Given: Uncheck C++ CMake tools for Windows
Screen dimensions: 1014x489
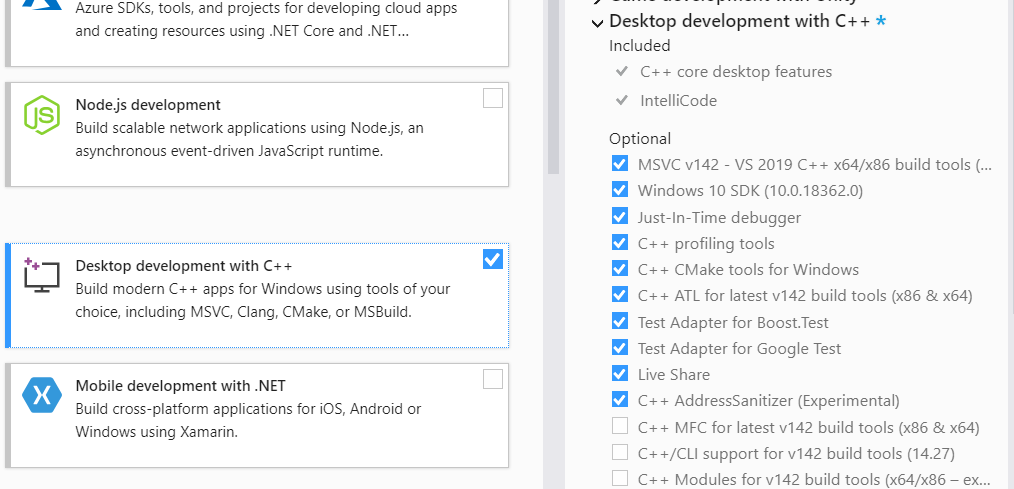Looking at the screenshot, I should pos(620,268).
